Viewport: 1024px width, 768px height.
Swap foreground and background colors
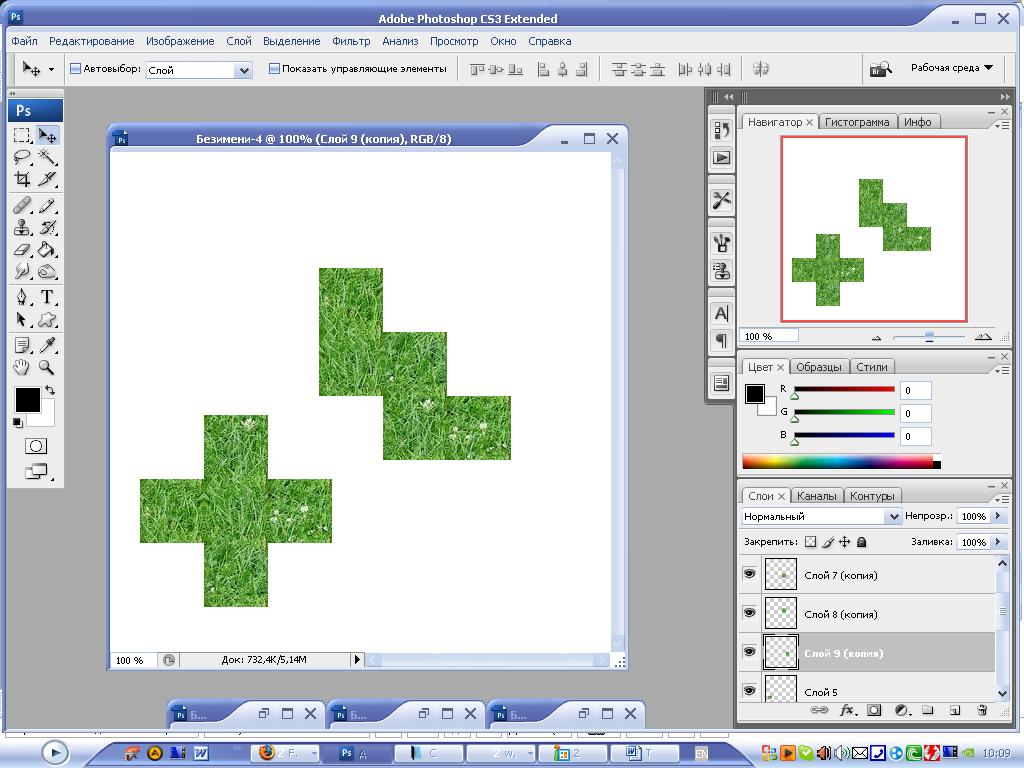tap(50, 390)
